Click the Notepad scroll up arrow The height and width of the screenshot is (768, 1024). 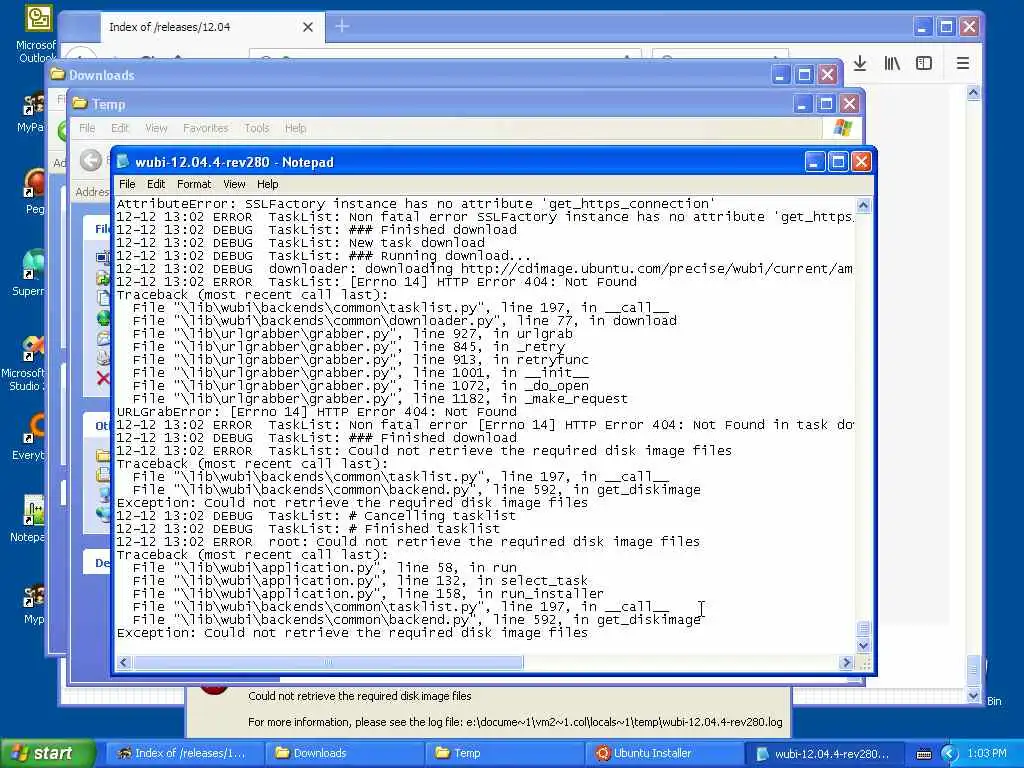tap(863, 206)
